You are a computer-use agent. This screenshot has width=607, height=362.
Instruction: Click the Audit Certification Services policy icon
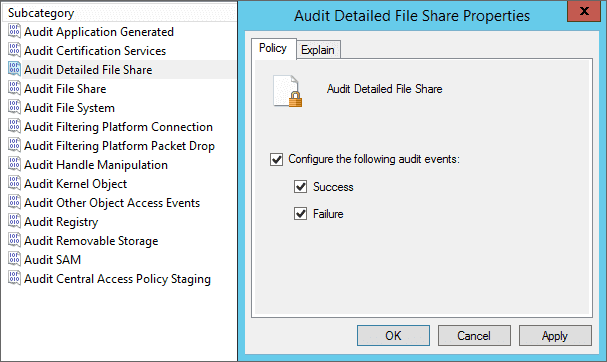[x=14, y=50]
